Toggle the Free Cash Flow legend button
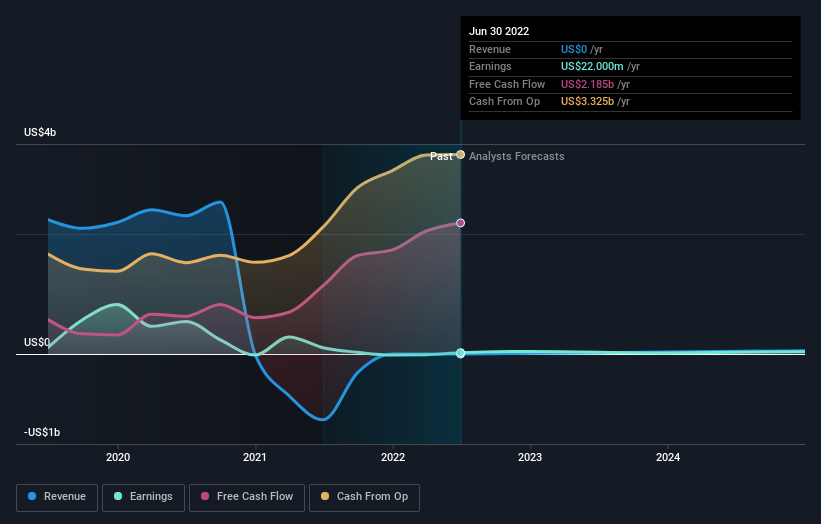The image size is (821, 524). pos(247,497)
